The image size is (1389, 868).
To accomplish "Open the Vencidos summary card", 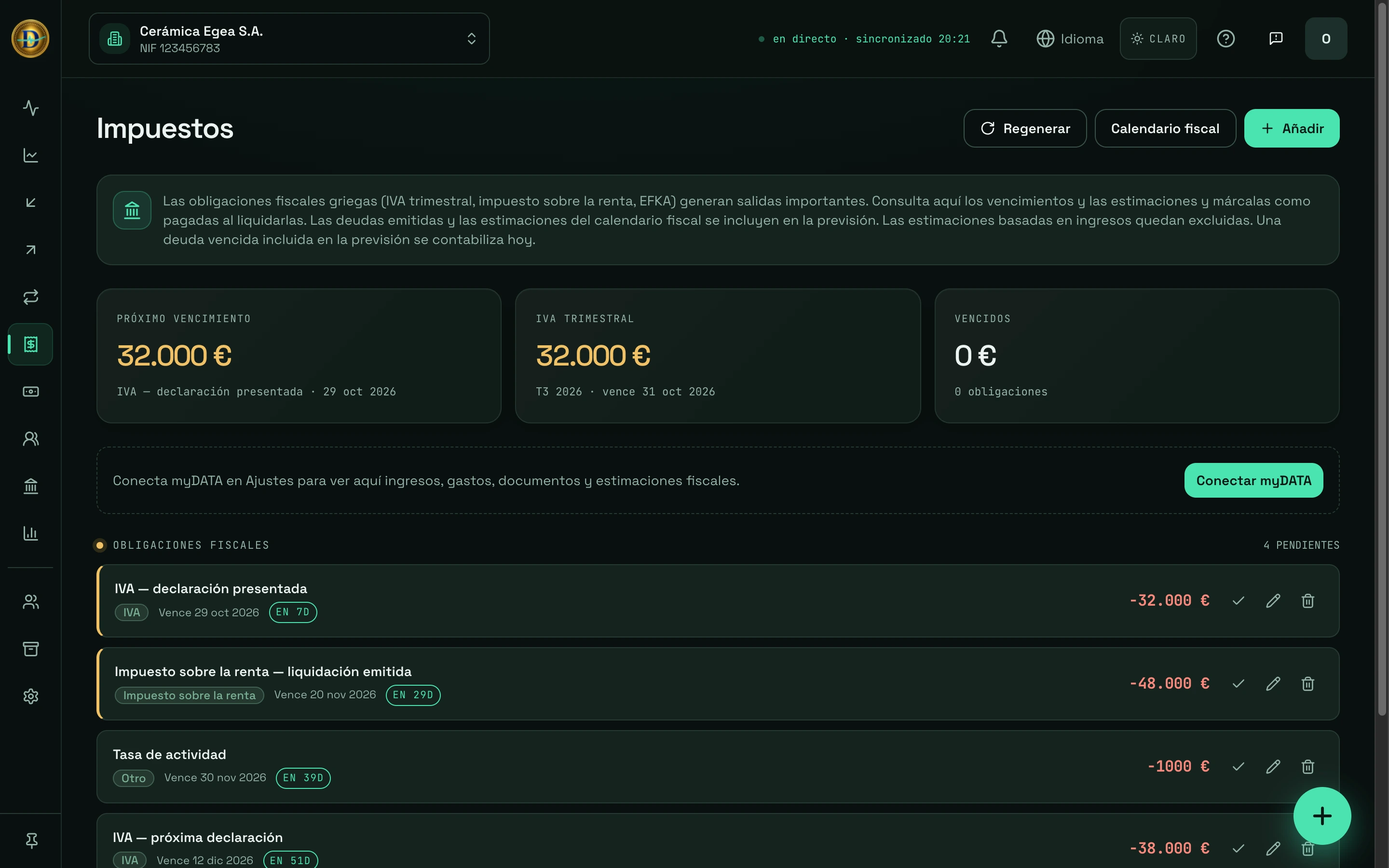I will (1136, 356).
